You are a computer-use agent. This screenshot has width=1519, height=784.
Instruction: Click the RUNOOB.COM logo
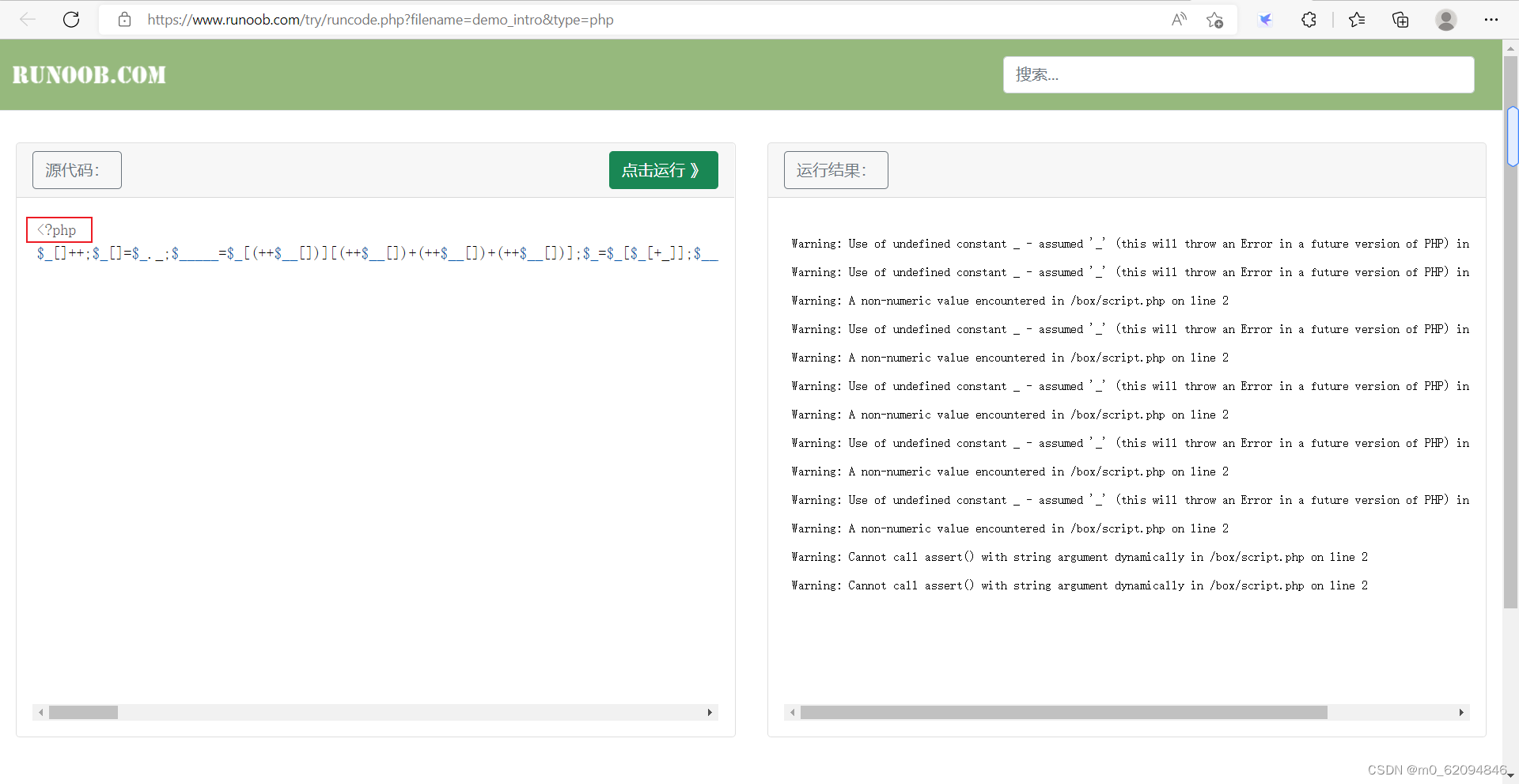[x=89, y=75]
